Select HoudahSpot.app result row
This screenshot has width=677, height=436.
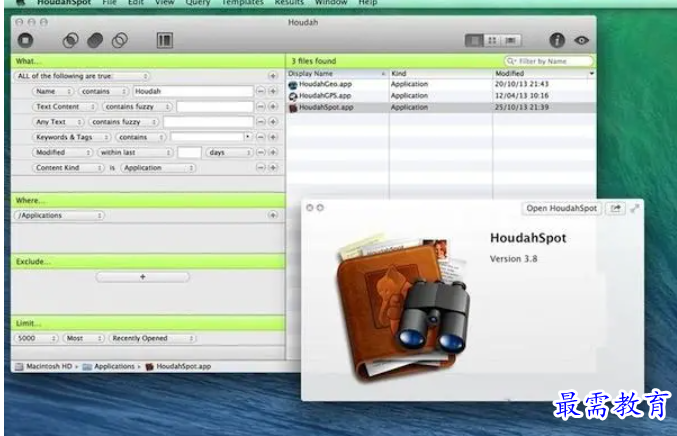pos(441,107)
